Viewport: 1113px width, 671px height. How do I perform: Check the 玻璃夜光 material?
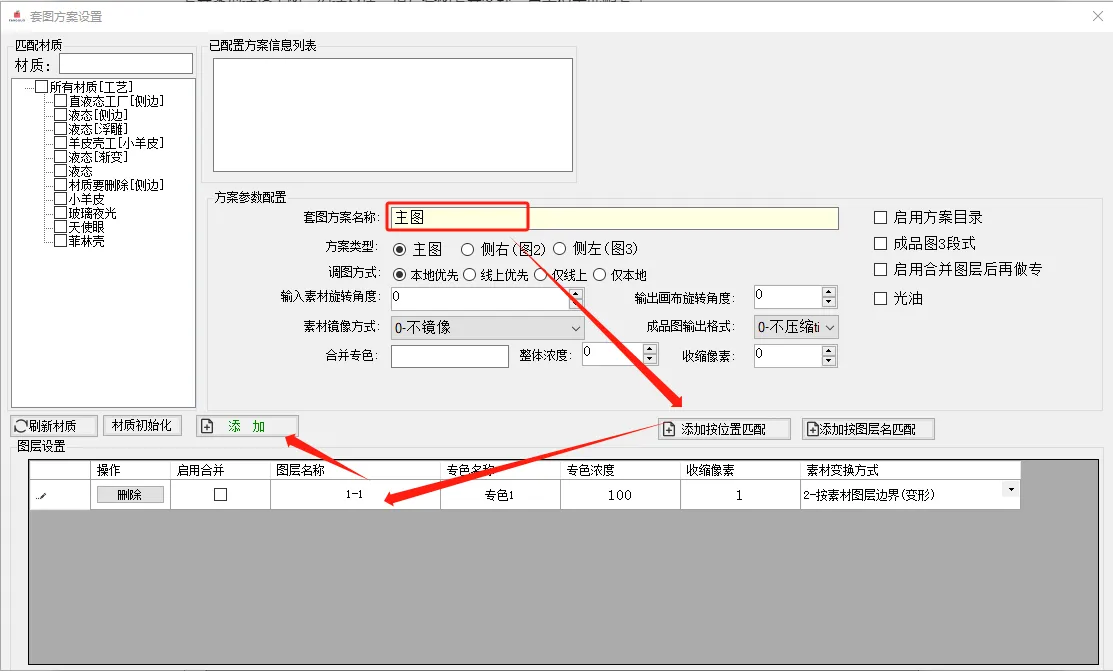coord(61,213)
